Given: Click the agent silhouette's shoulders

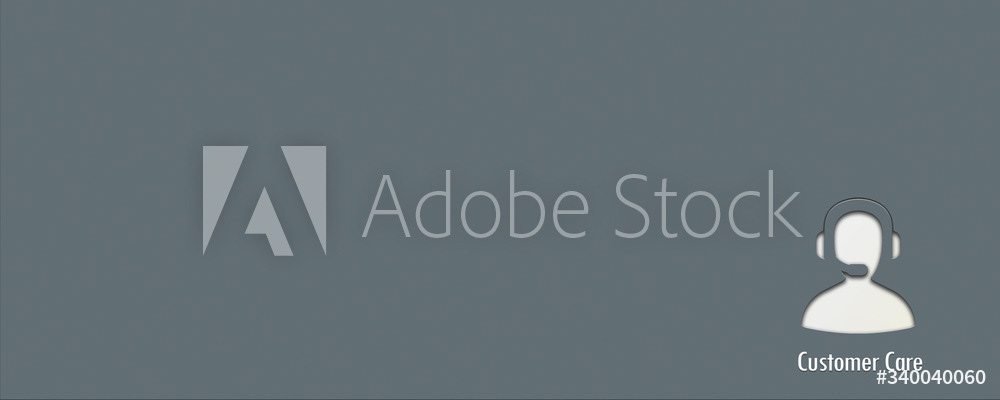Looking at the screenshot, I should [858, 307].
